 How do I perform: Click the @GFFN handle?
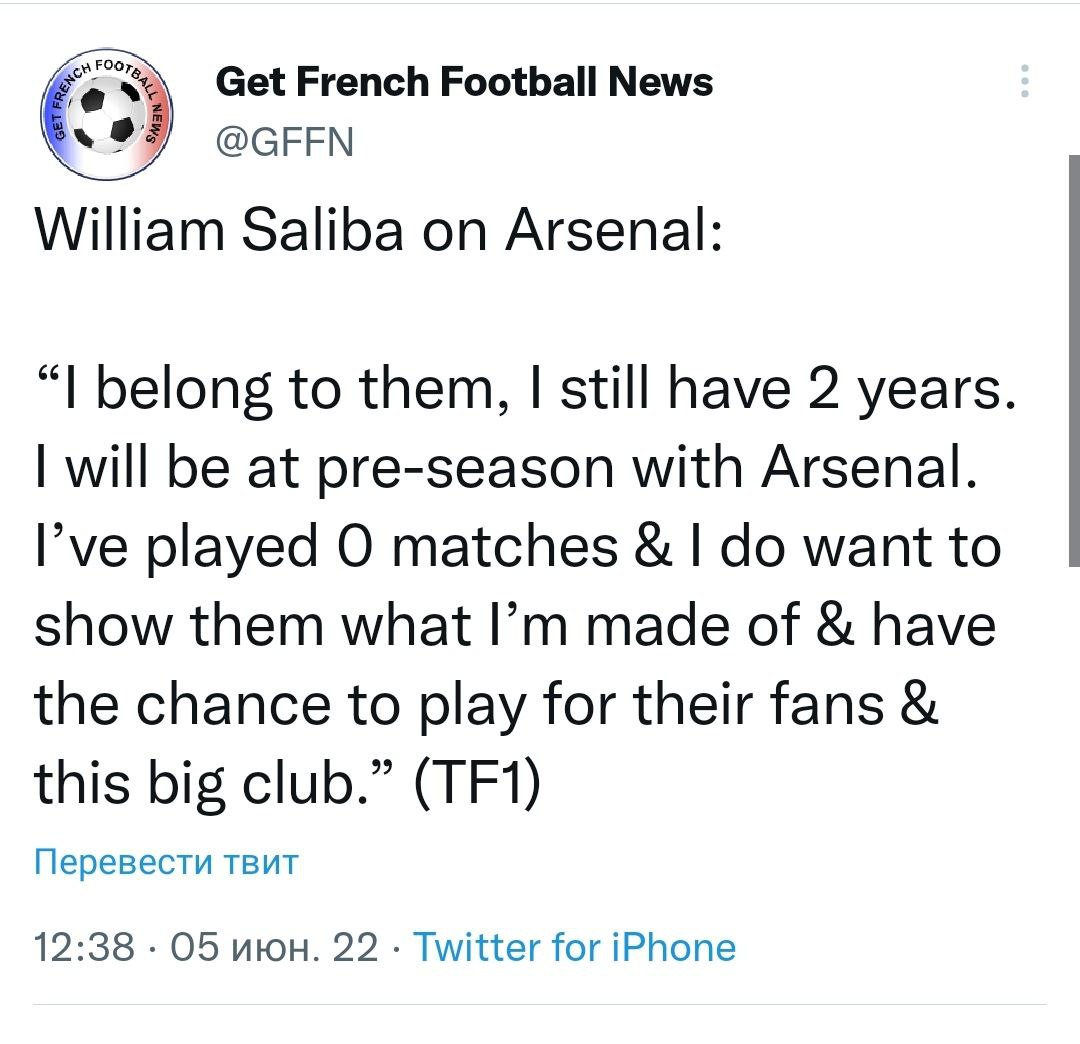285,144
